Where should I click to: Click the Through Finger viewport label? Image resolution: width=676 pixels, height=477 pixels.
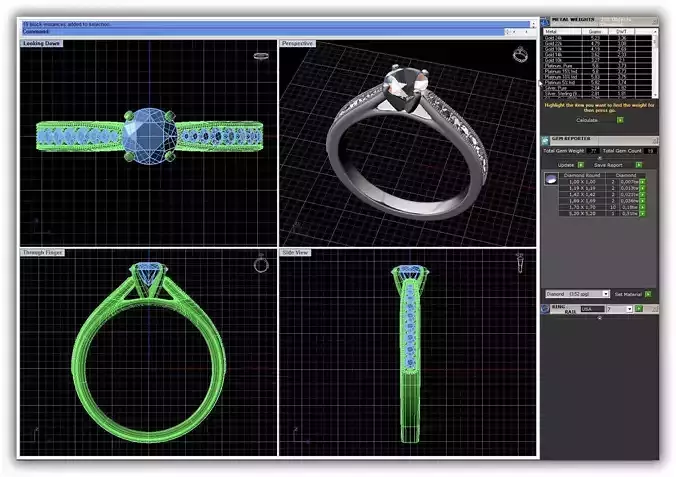43,252
